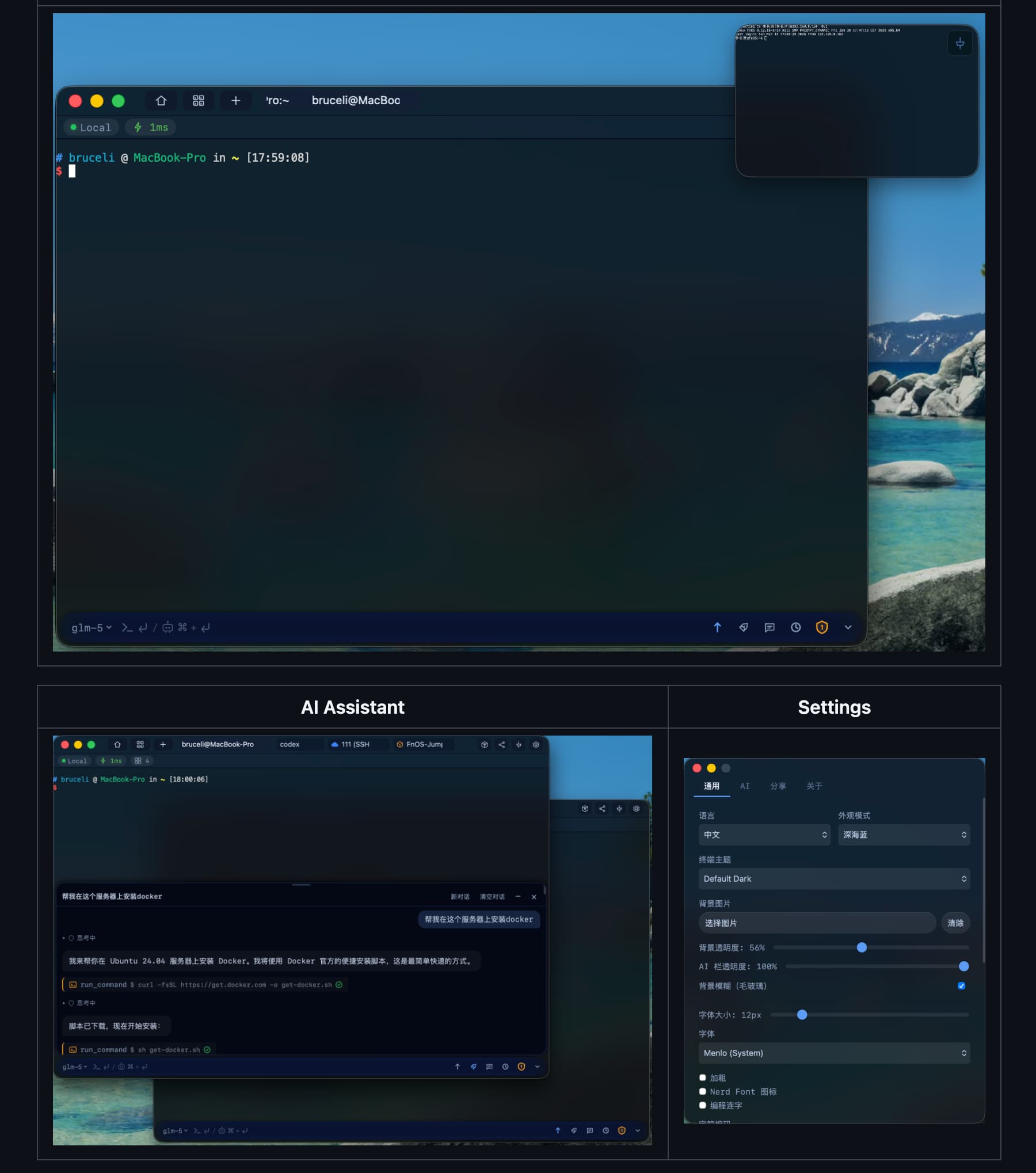
Task: Open the glm-5 model dropdown in the large terminal
Action: [x=91, y=627]
